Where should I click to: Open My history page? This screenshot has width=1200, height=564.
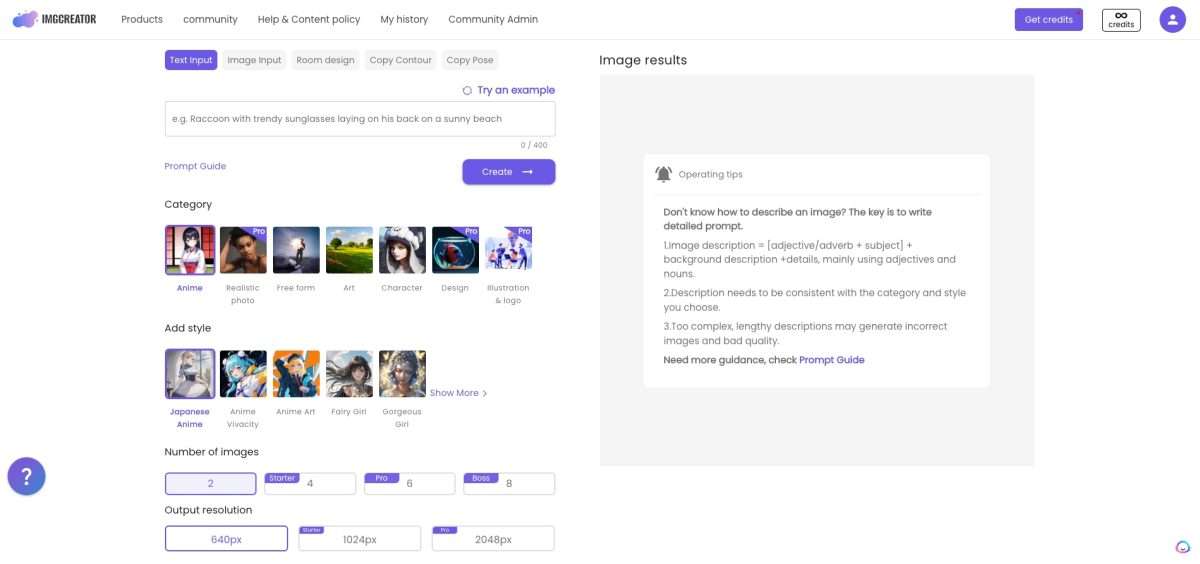404,19
